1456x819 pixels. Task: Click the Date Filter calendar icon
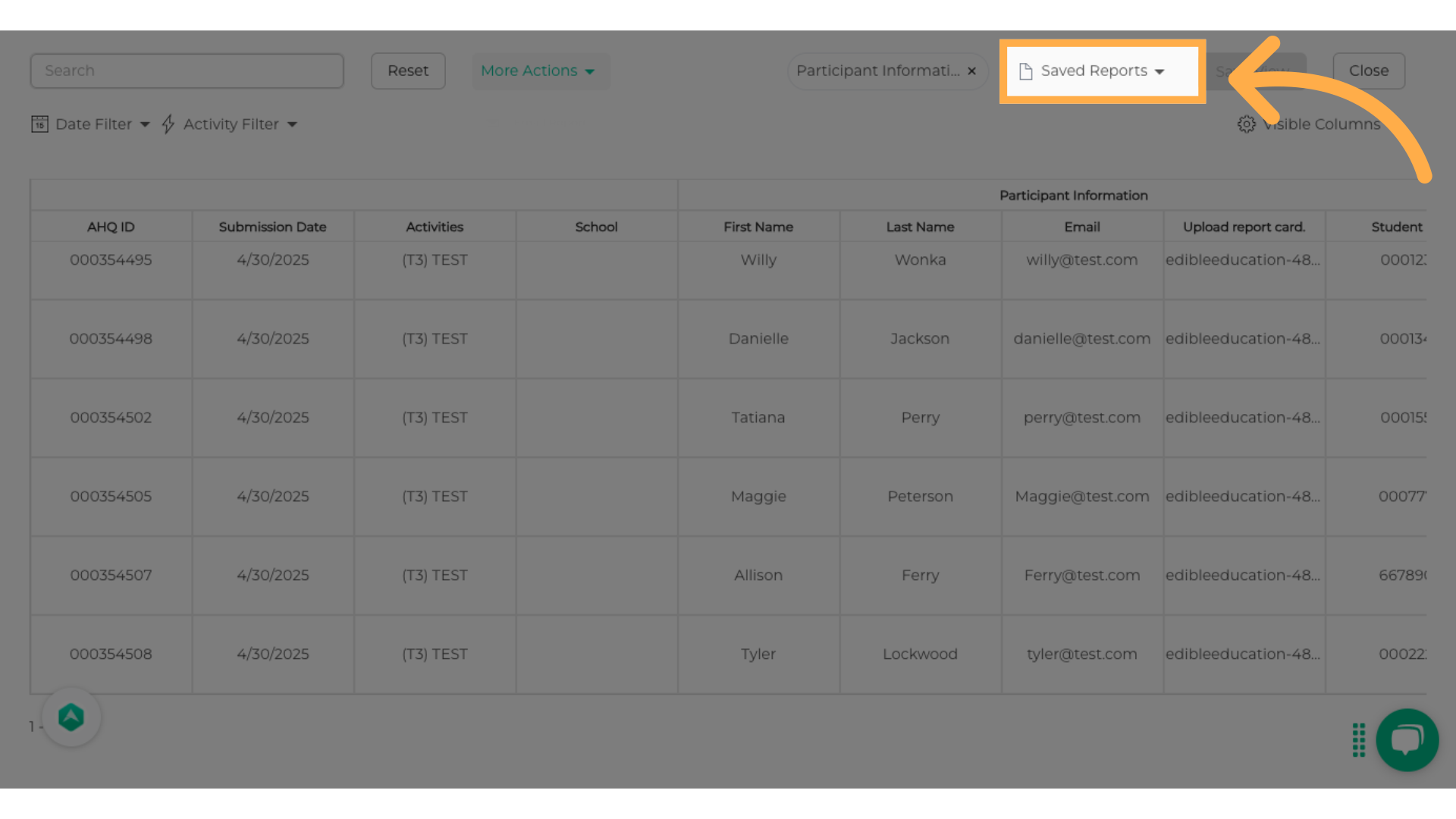[x=39, y=124]
